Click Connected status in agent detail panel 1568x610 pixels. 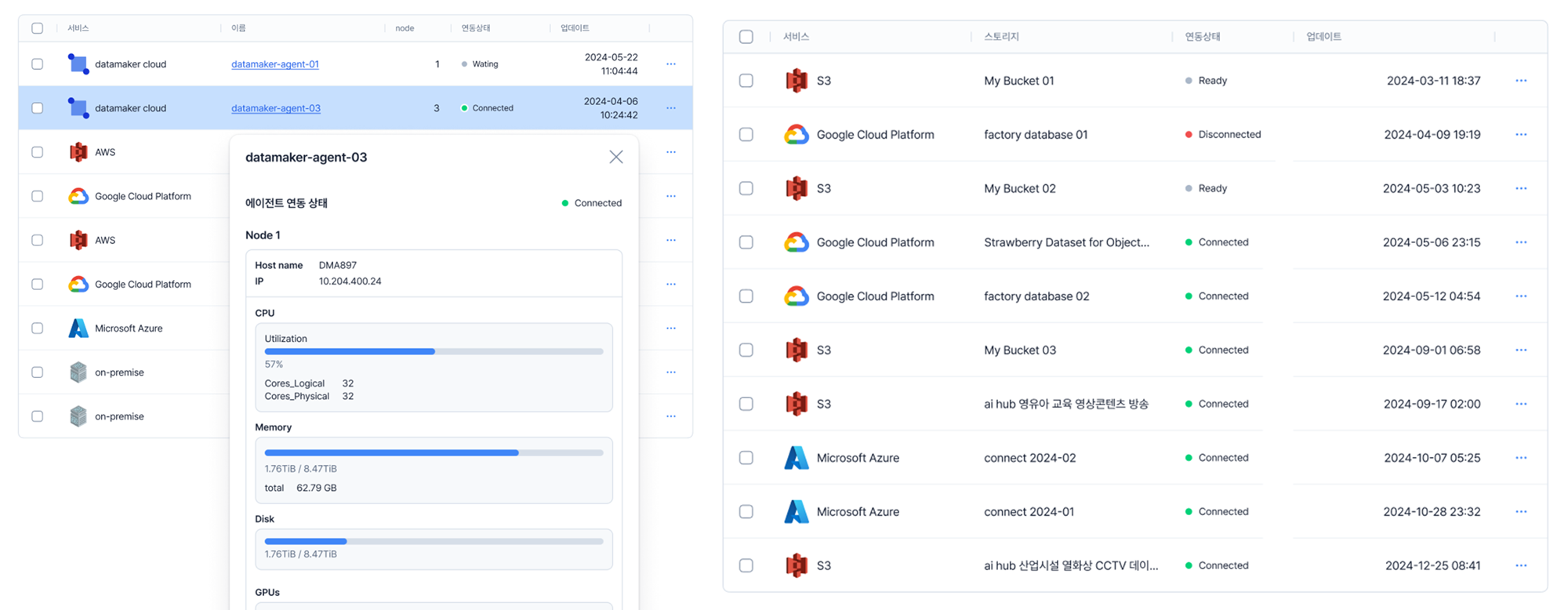tap(592, 203)
